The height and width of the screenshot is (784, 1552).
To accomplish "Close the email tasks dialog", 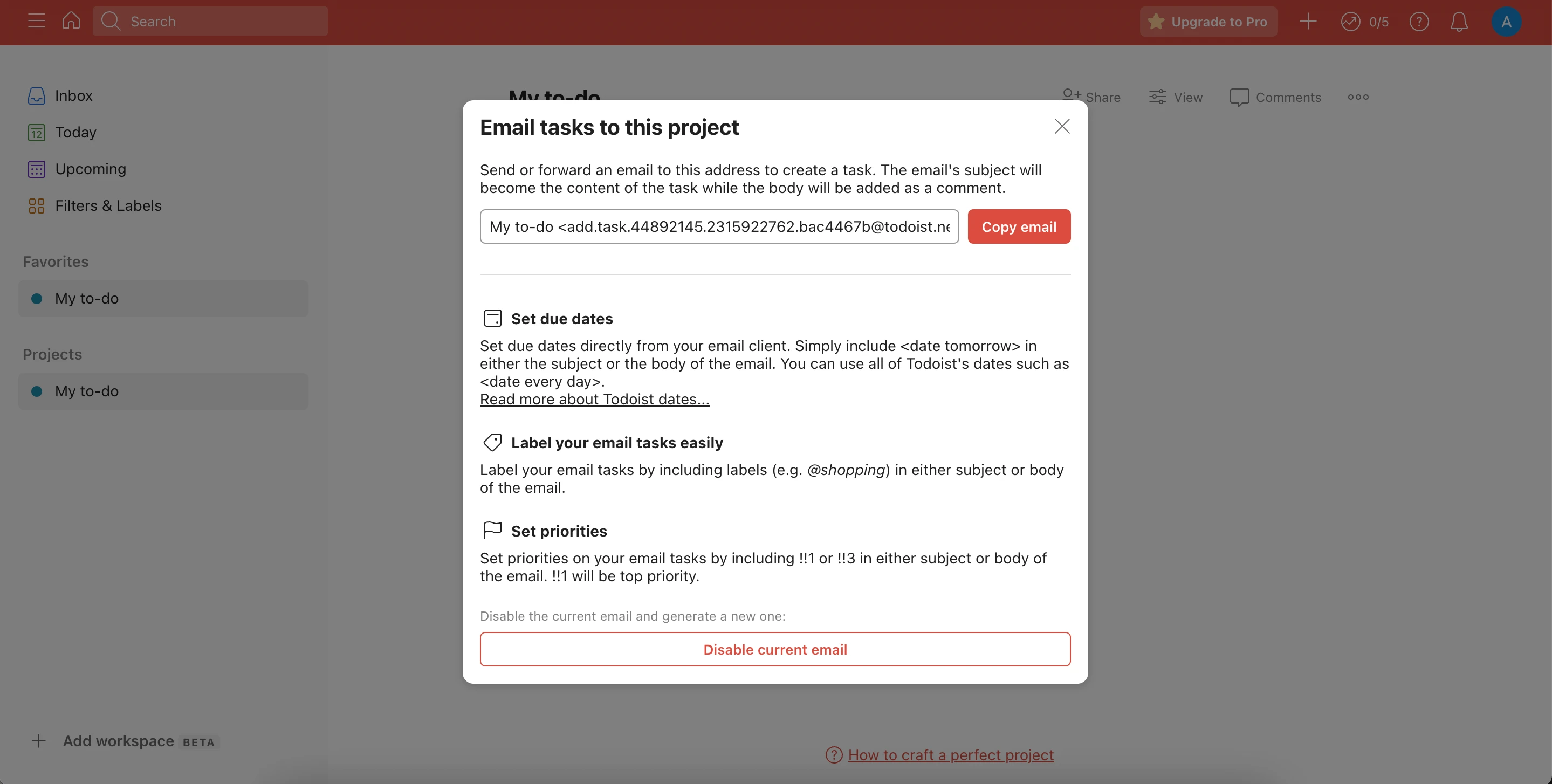I will point(1062,127).
